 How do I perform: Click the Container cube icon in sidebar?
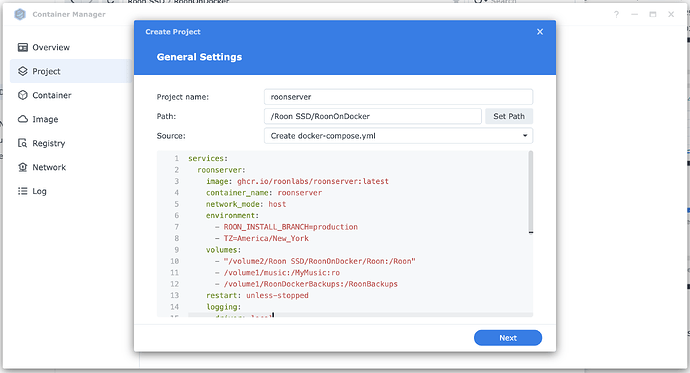[23, 95]
